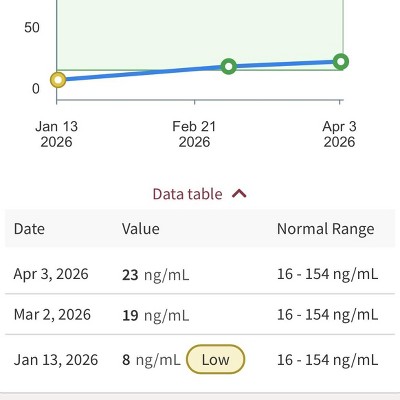Click the 23 ng/mL value

point(156,275)
